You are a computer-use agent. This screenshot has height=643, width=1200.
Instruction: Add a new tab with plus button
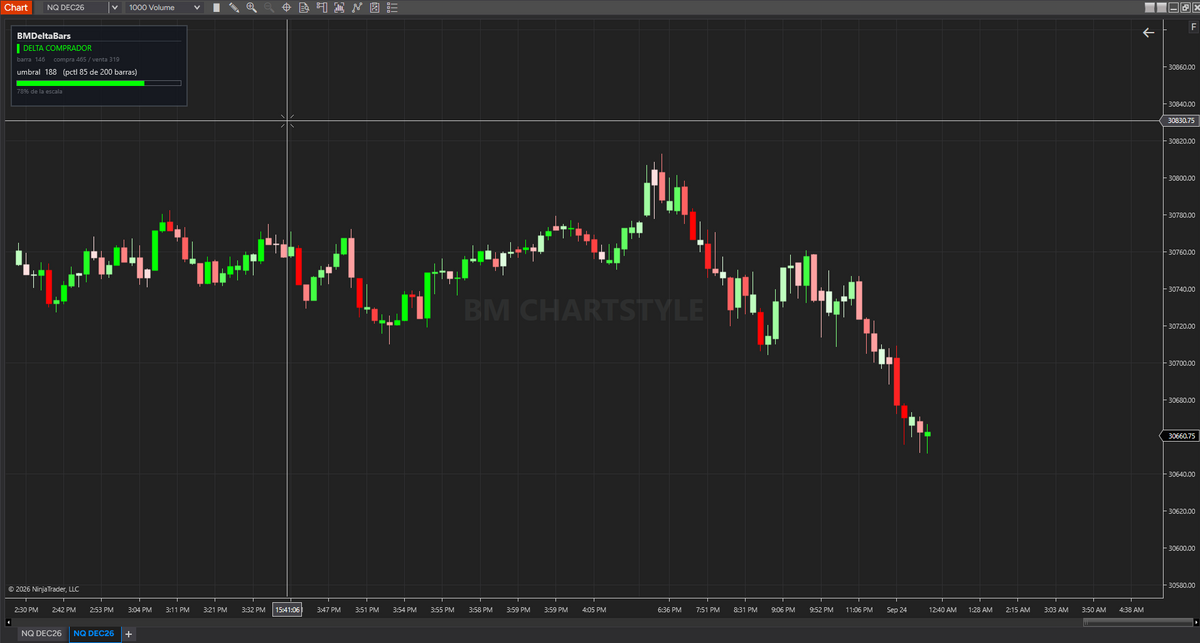[128, 633]
